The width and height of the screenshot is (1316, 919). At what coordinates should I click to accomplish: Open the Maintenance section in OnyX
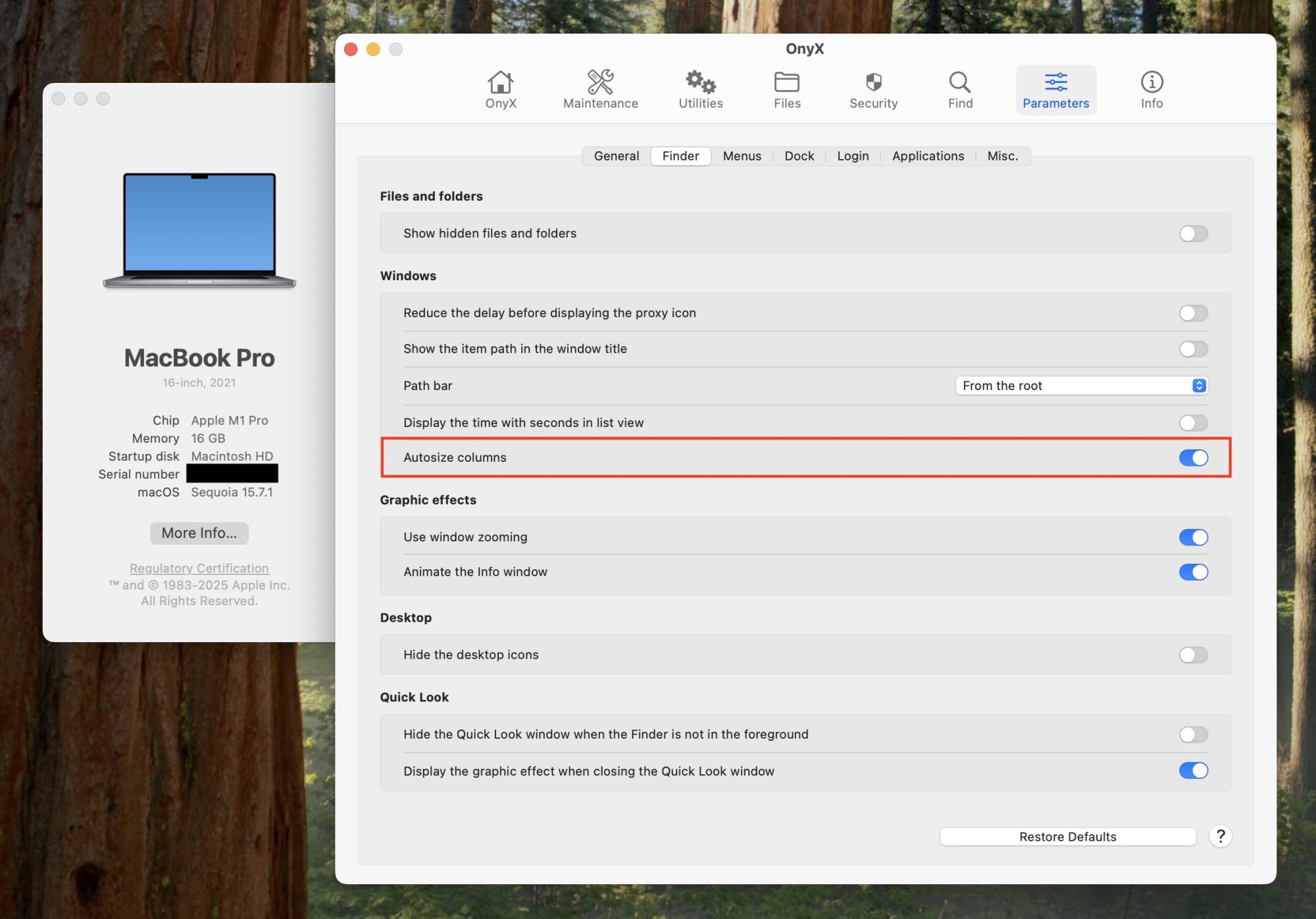pos(599,89)
